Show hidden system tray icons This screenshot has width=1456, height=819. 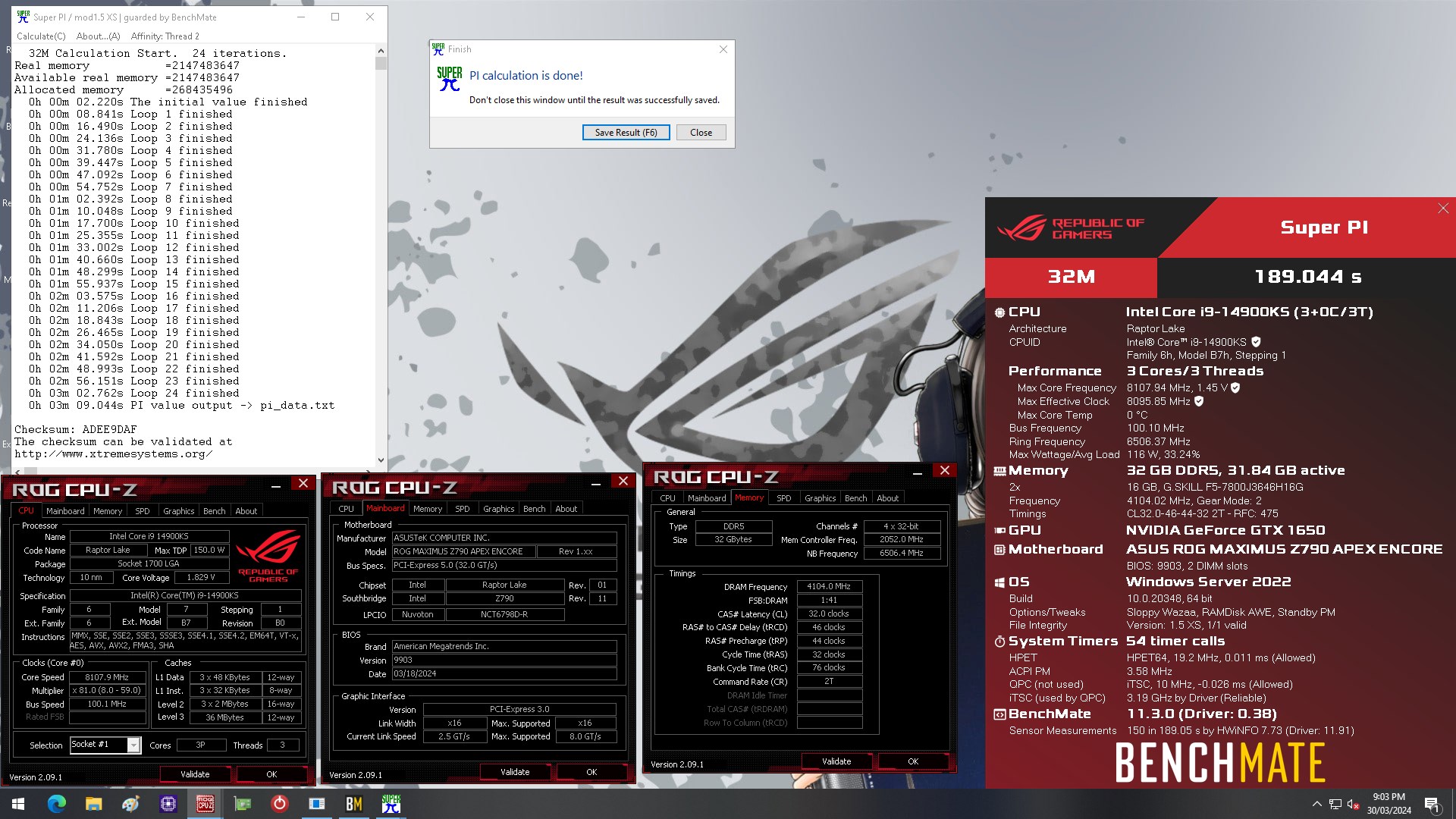(x=1316, y=804)
